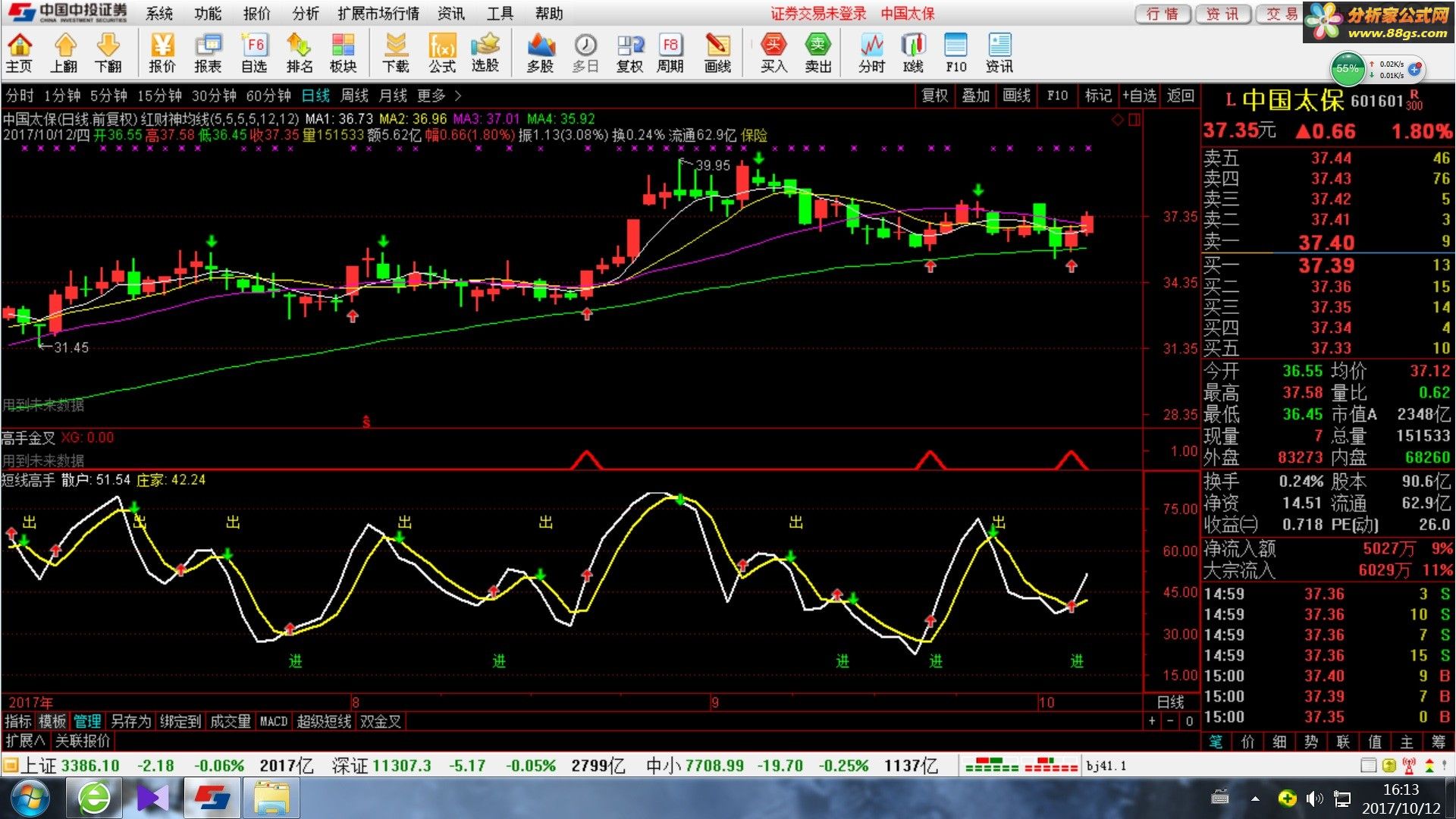The height and width of the screenshot is (819, 1456).
Task: Click the 上翻 page-up arrow icon
Action: click(64, 53)
